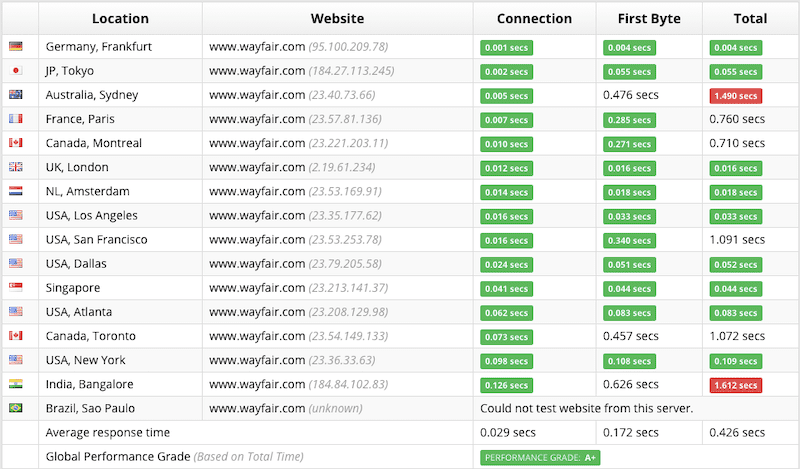
Task: Select the Germany, Frankfurt location cell
Action: click(120, 46)
